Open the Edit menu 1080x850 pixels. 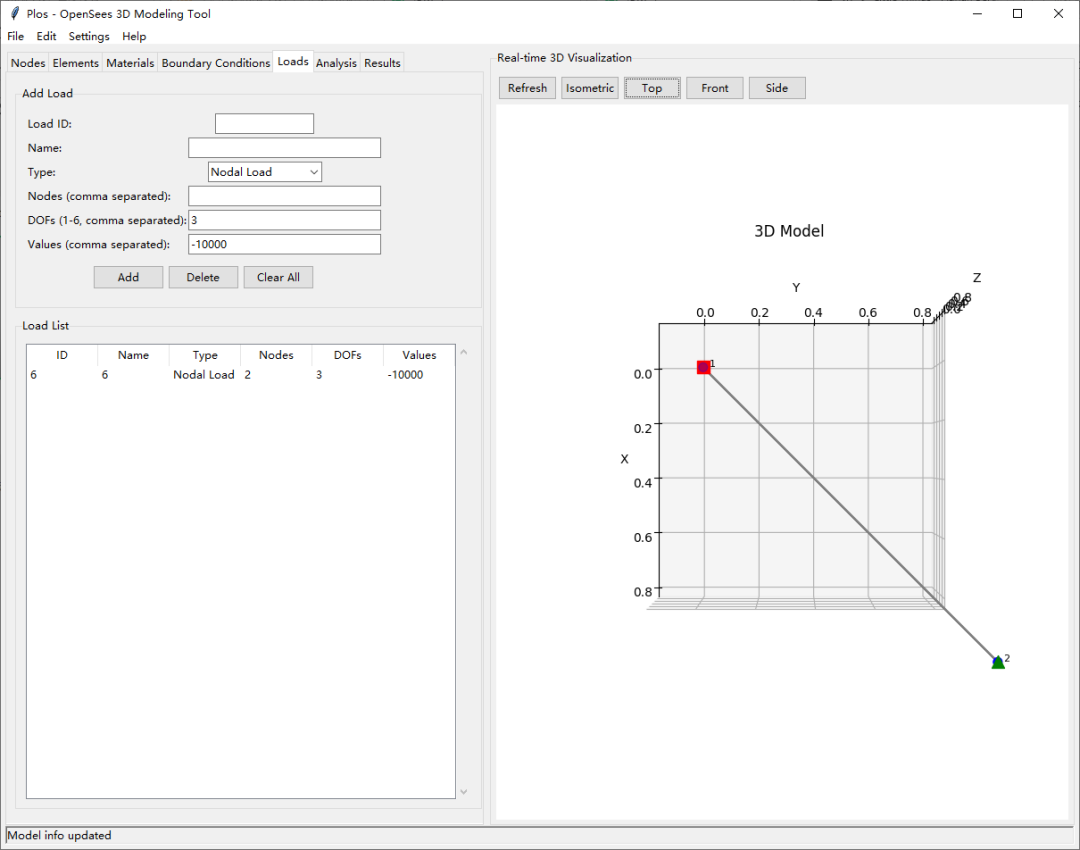(46, 37)
